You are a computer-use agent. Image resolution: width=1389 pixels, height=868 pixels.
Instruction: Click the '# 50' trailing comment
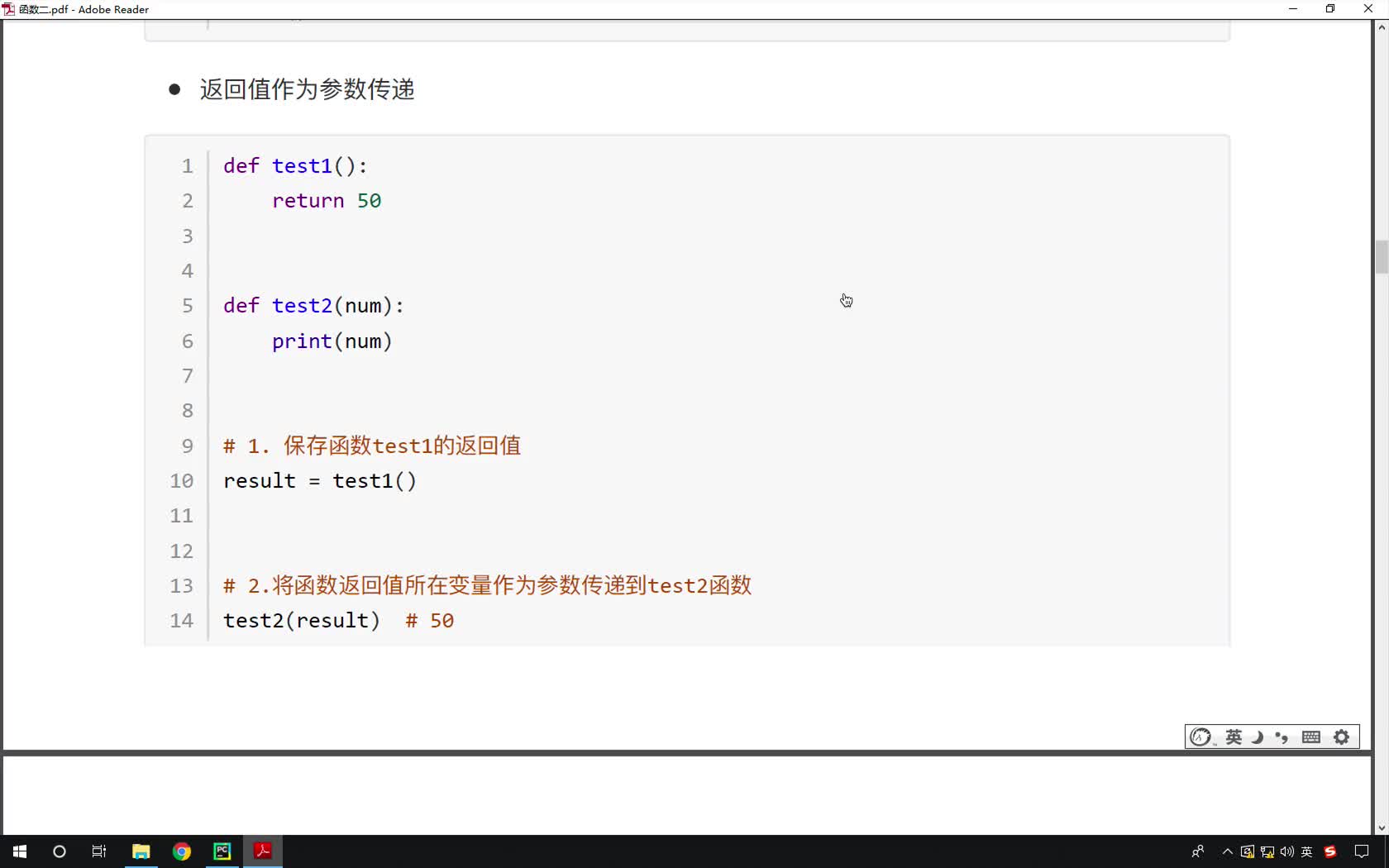[x=430, y=621]
